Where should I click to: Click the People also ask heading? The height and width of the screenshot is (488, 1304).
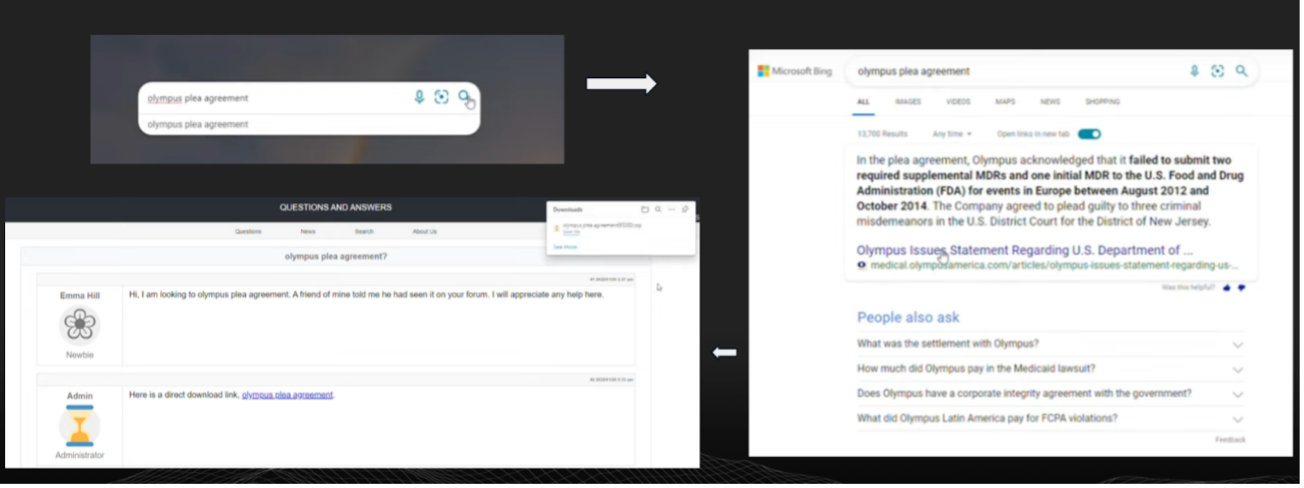tap(908, 318)
